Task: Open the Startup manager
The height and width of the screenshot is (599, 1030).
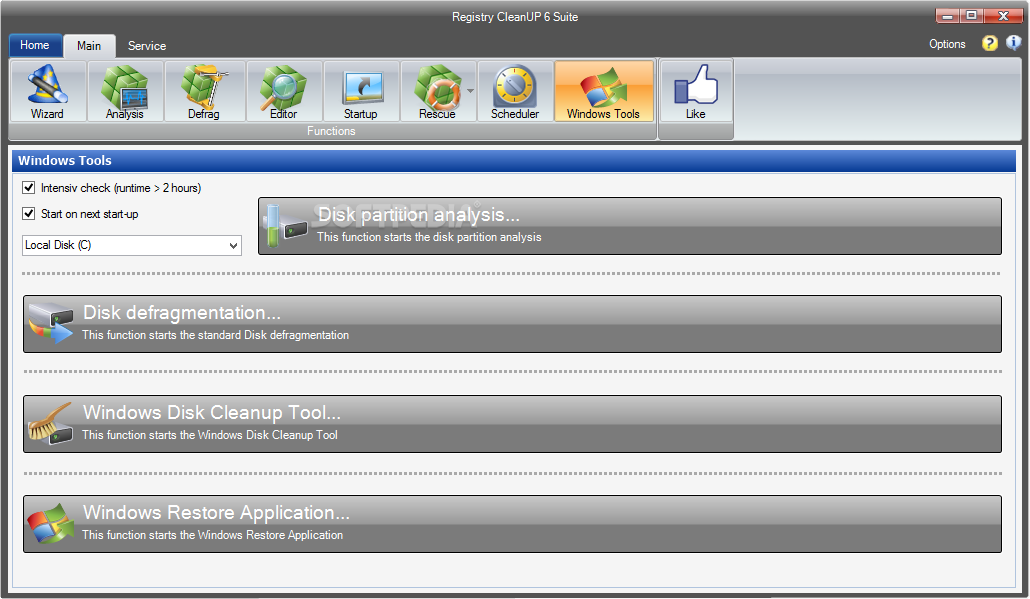Action: [361, 91]
